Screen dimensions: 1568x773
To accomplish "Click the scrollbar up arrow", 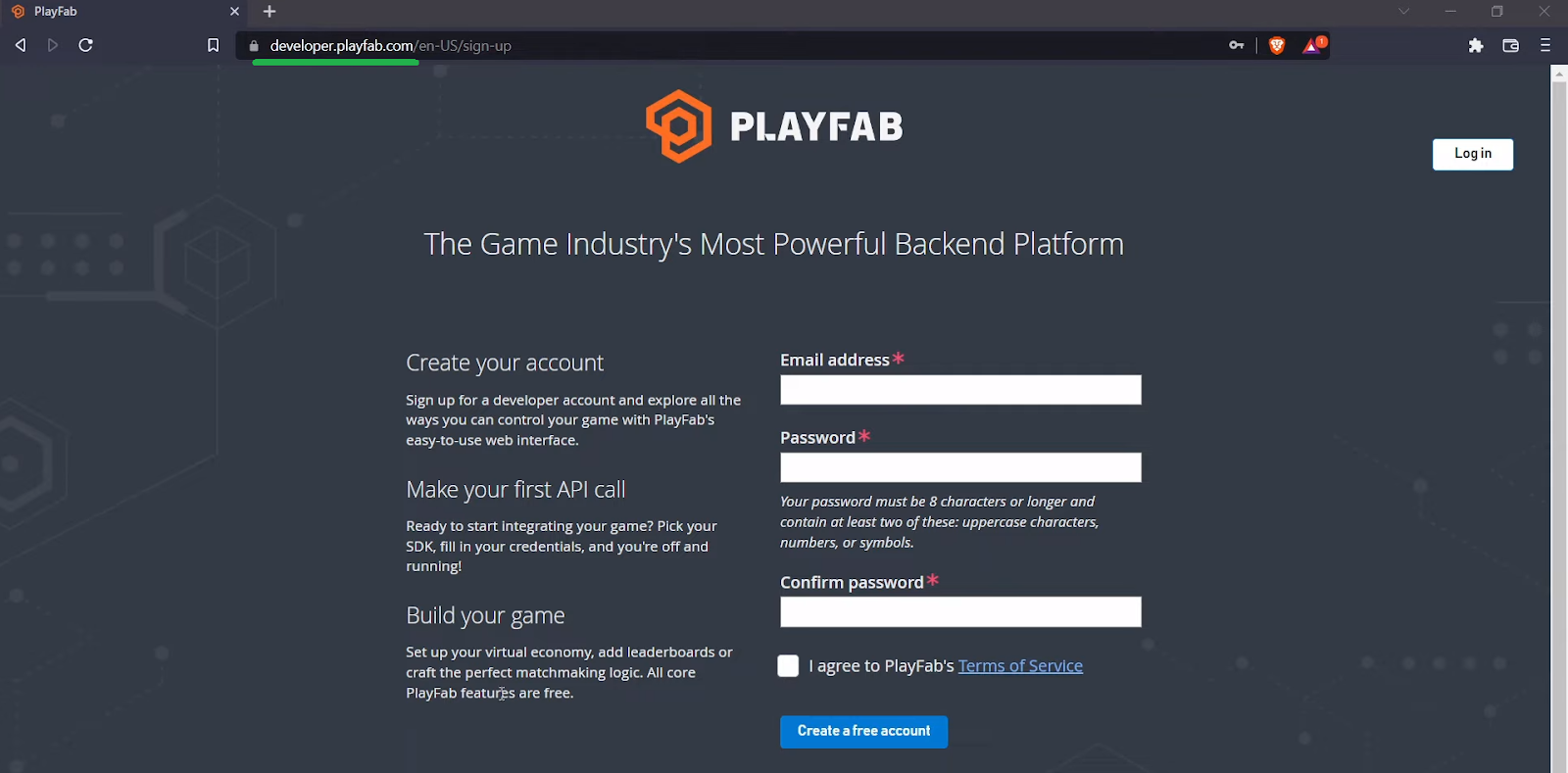I will point(1559,72).
